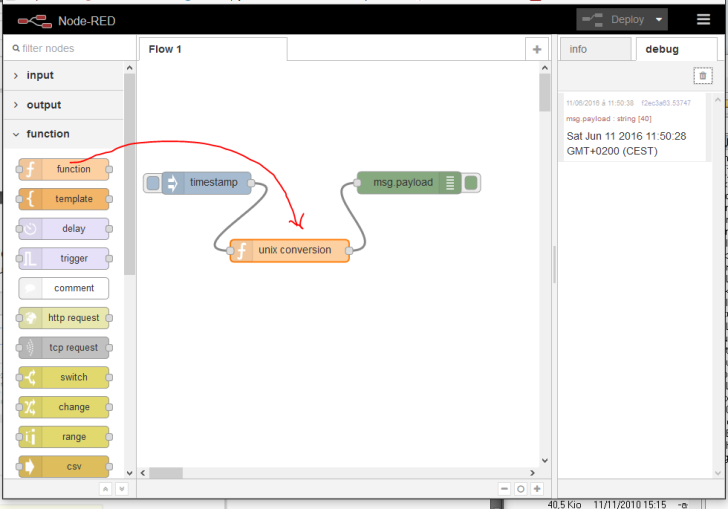Expand the output palette category
Viewport: 728px width, 509px height.
[x=64, y=105]
